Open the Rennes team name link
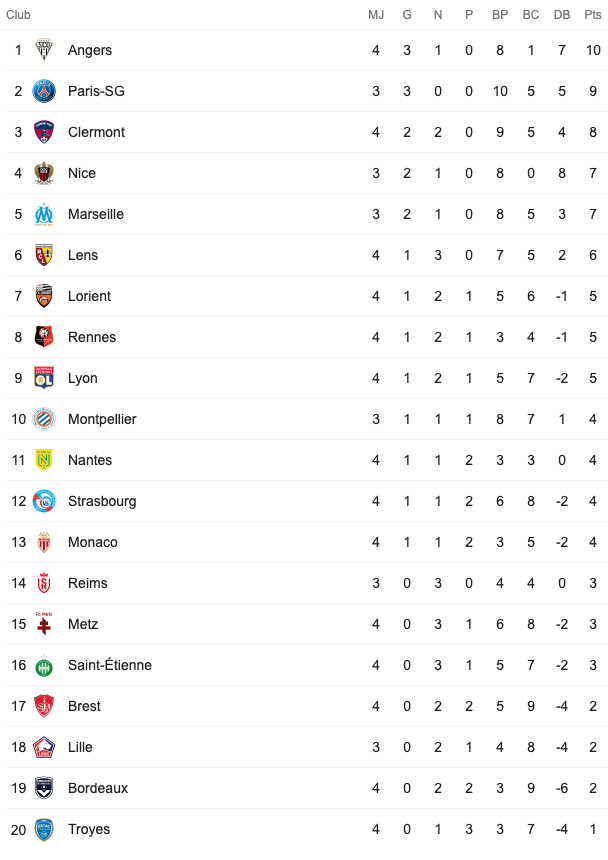 pos(92,337)
